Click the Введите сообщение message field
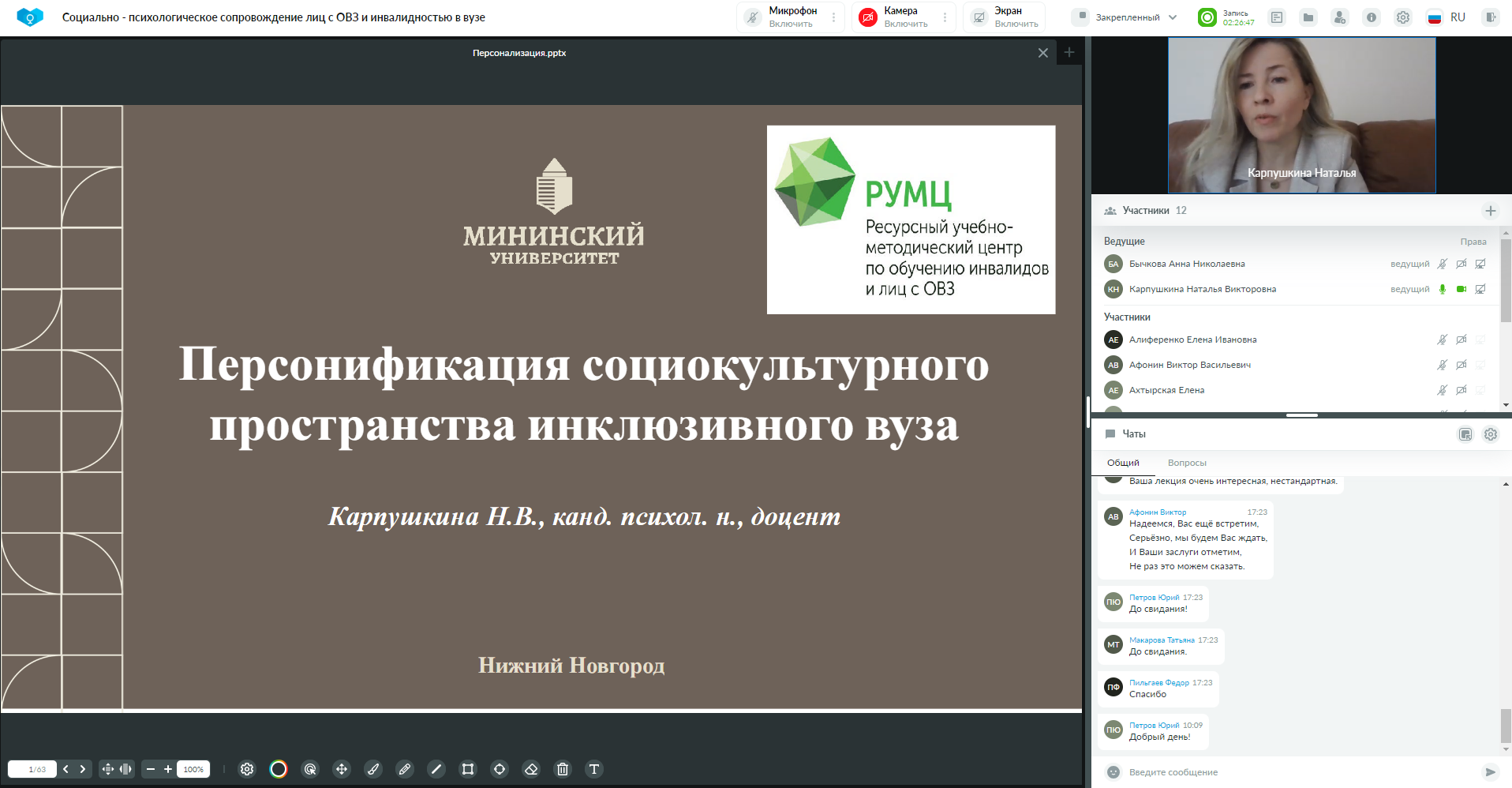Image resolution: width=1512 pixels, height=788 pixels. pyautogui.click(x=1294, y=772)
